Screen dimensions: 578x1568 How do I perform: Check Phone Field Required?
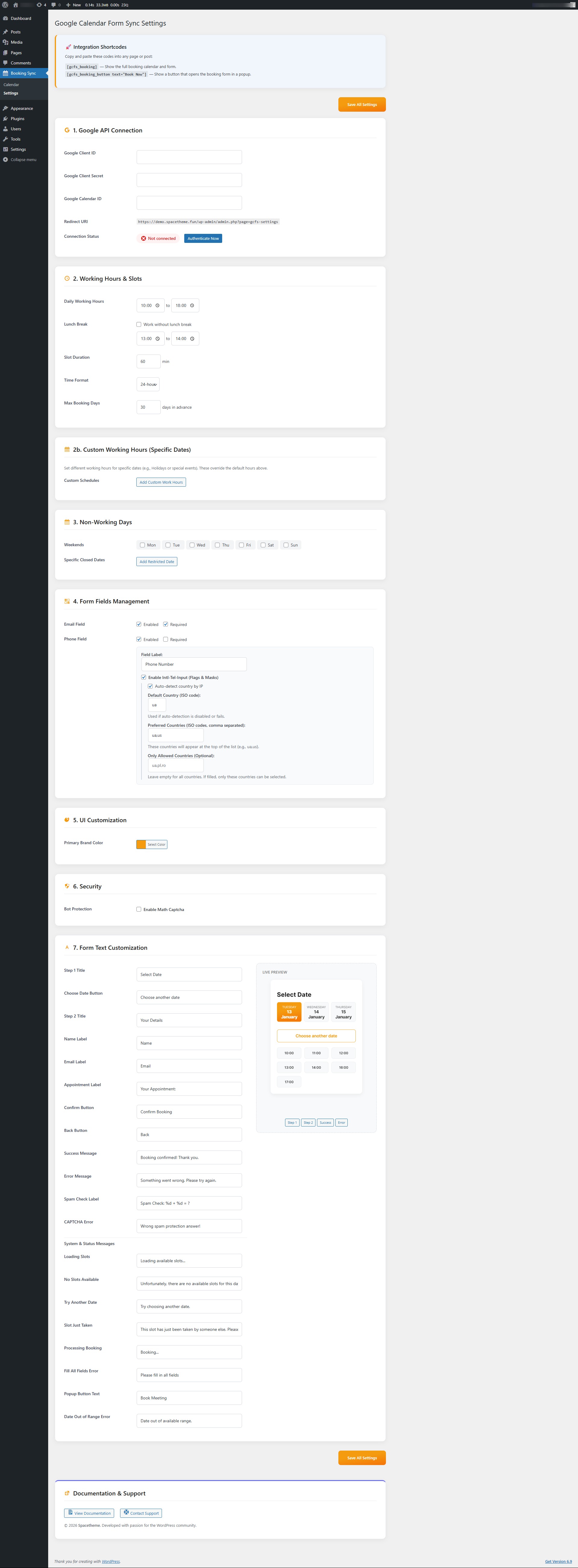click(166, 639)
